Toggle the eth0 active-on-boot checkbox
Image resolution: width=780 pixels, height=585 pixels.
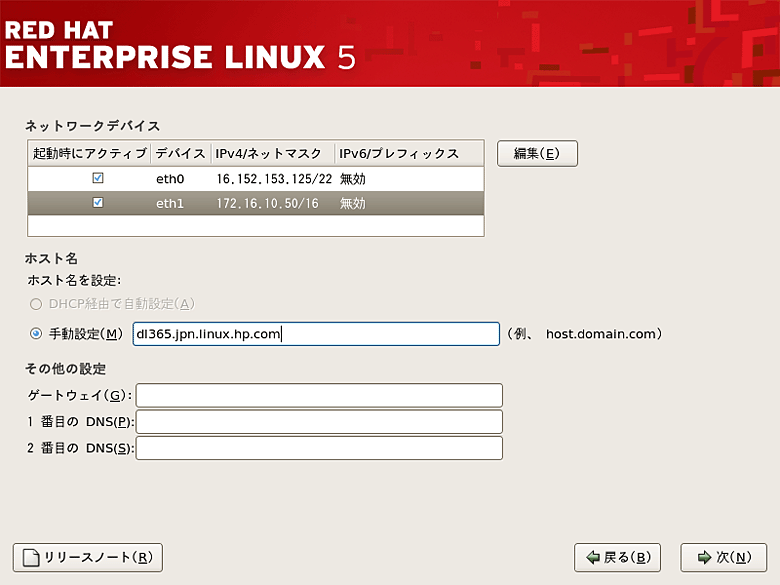[x=97, y=179]
